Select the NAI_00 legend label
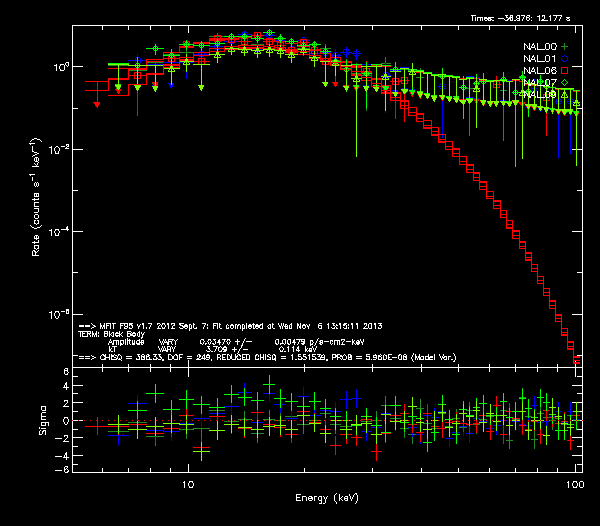600x526 pixels. point(539,46)
